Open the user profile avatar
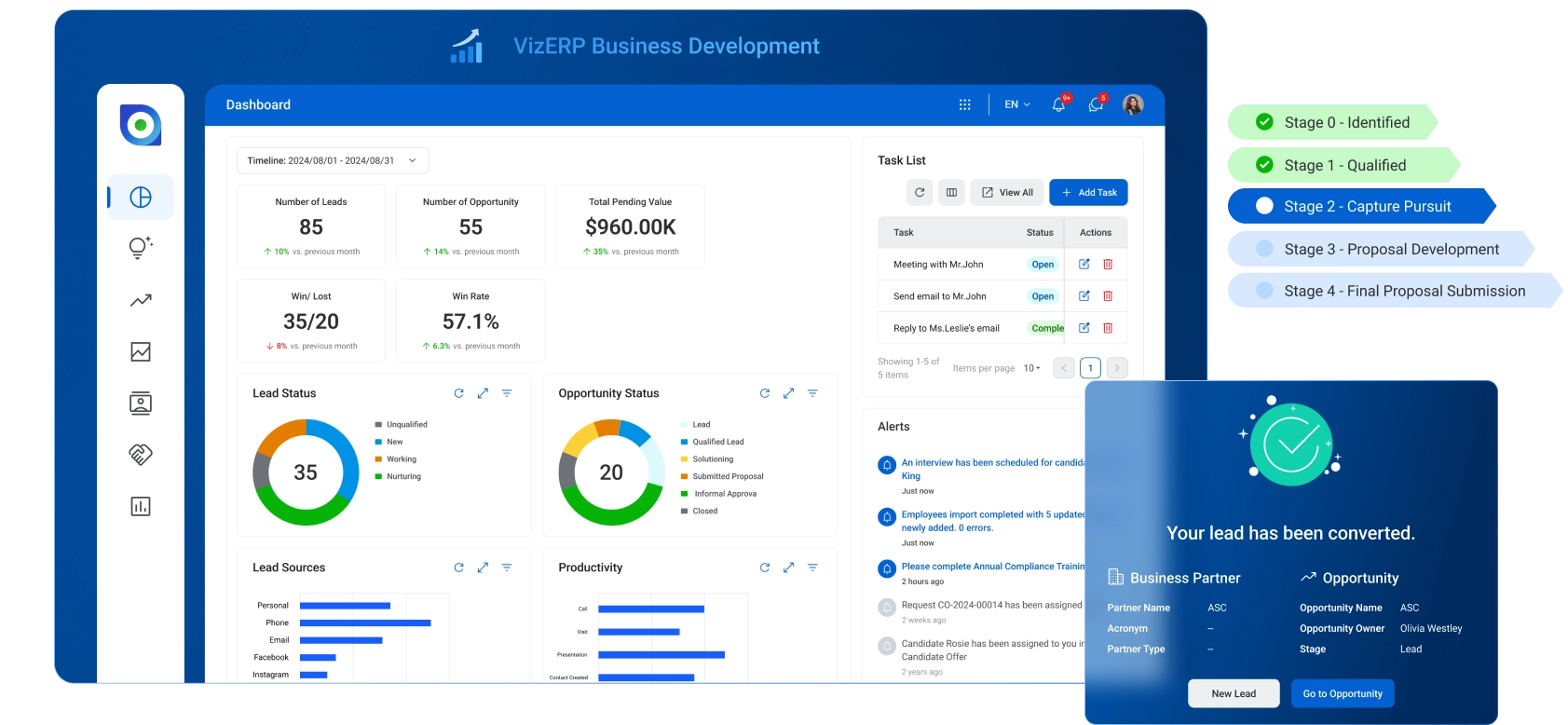1568x725 pixels. coord(1133,104)
